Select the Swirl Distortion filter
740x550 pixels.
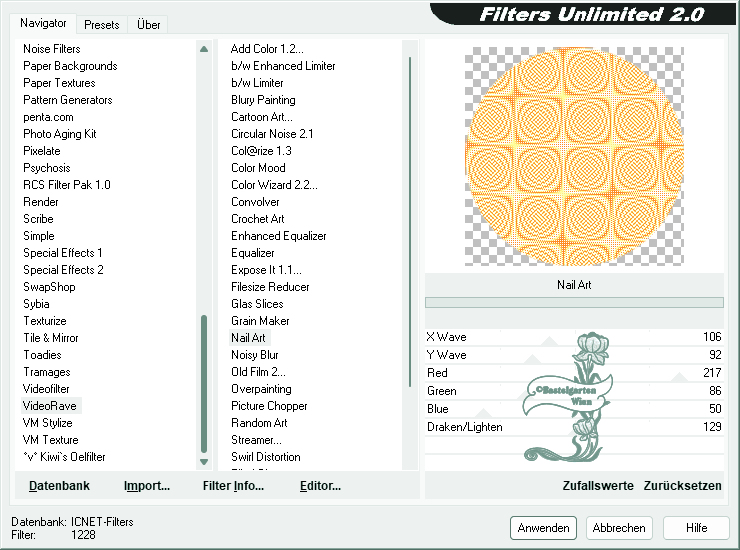(x=266, y=457)
